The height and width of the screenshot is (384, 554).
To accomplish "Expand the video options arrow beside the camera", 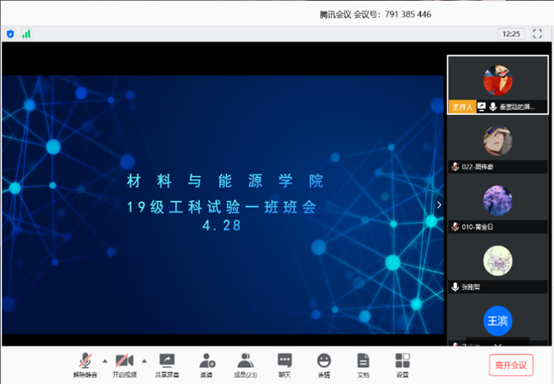I will [x=144, y=361].
